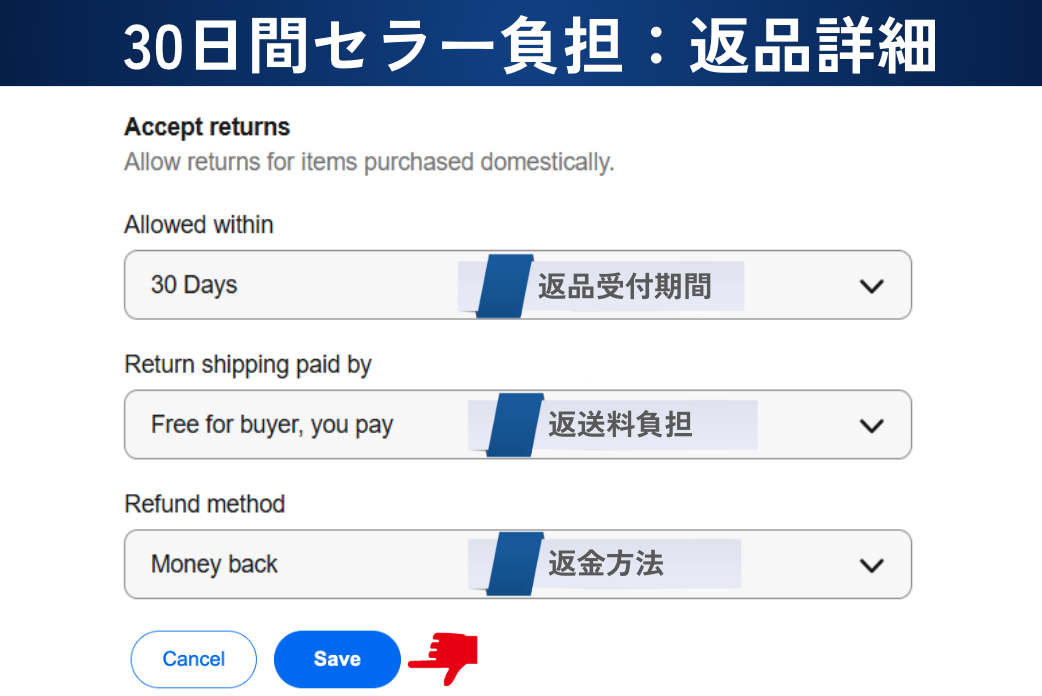Click the chevron arrow of the Money back dropdown
Viewport: 1042px width, 696px height.
click(x=871, y=565)
